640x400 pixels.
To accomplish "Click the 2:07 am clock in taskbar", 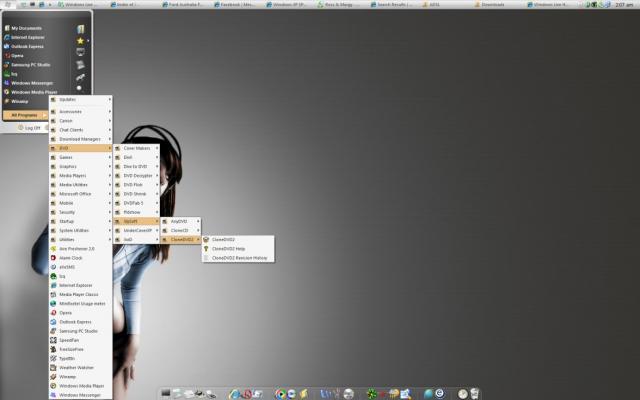I will click(x=624, y=4).
